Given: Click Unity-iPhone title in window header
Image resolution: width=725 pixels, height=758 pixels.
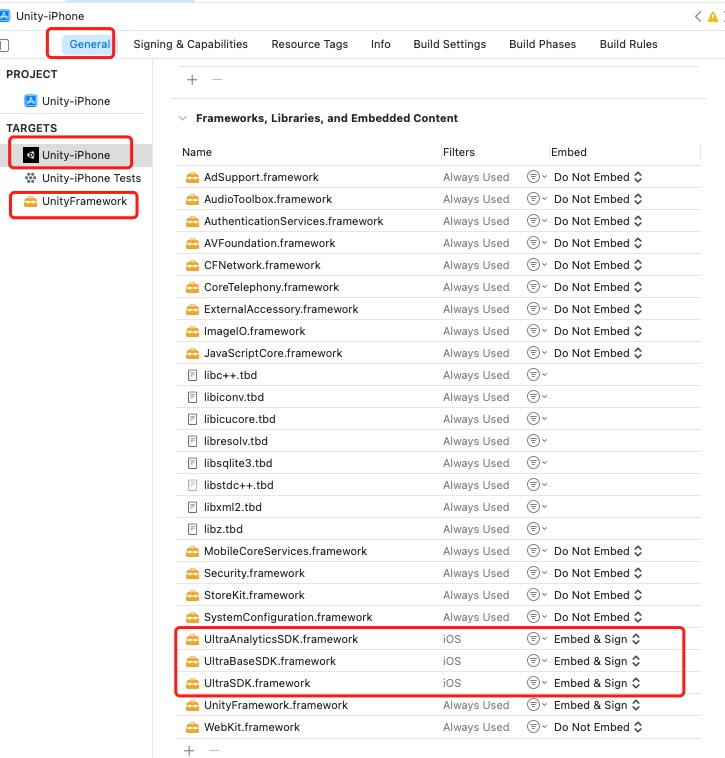Looking at the screenshot, I should 50,16.
